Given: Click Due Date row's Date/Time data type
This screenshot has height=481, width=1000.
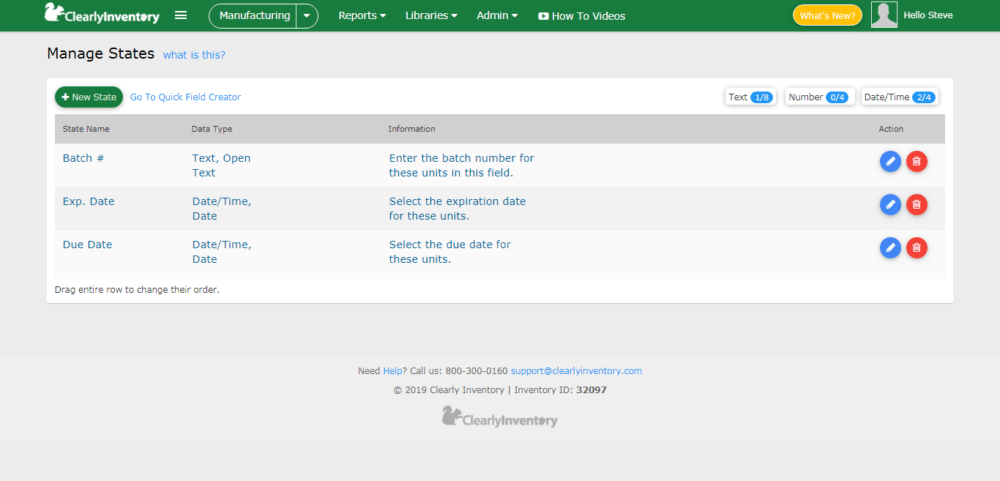Looking at the screenshot, I should [x=222, y=252].
